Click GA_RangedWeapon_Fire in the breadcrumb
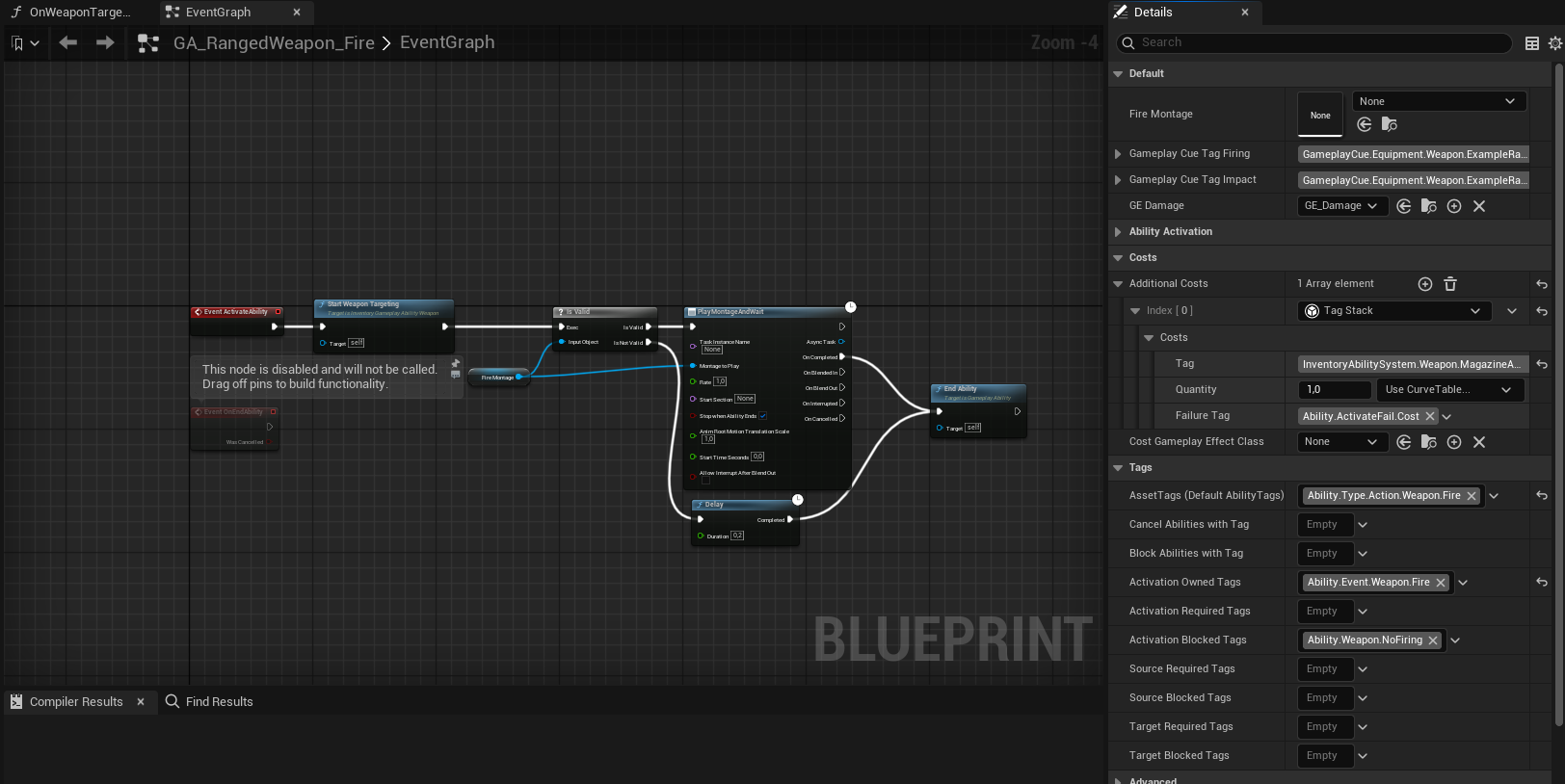Viewport: 1565px width, 784px height. coord(274,43)
